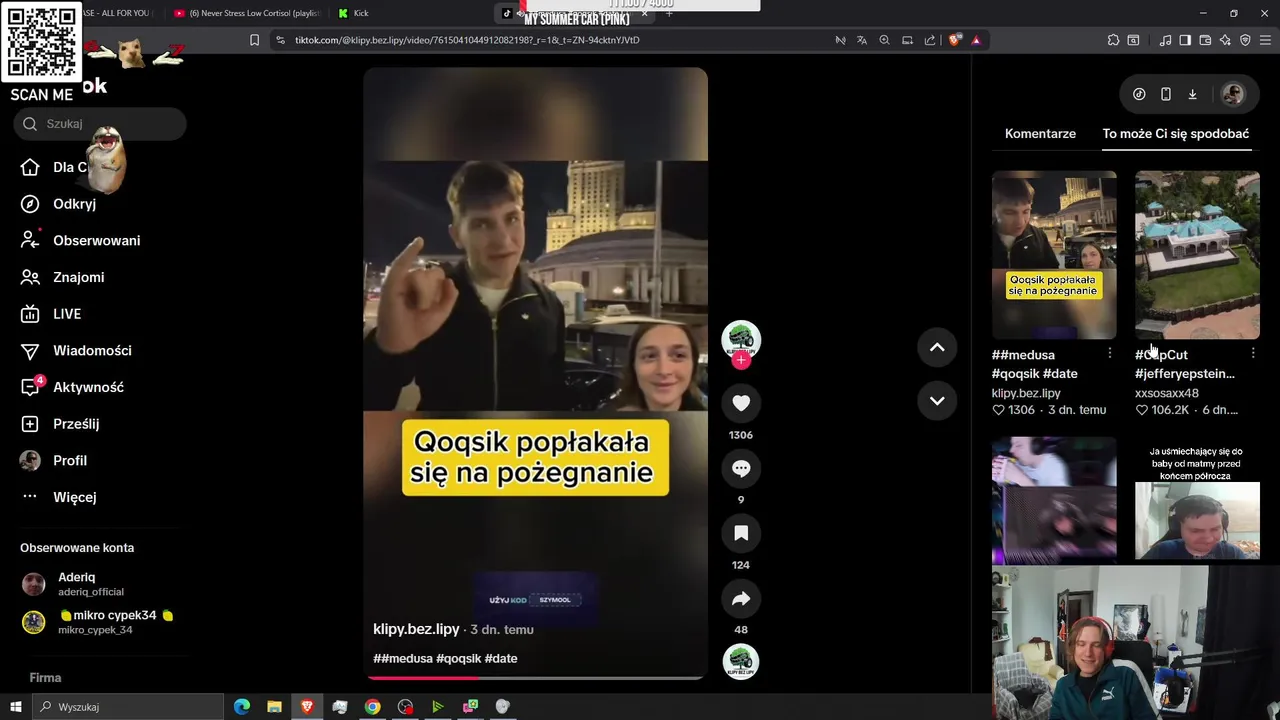Open the klipy.bez.lipy profile avatar beside the video

741,339
